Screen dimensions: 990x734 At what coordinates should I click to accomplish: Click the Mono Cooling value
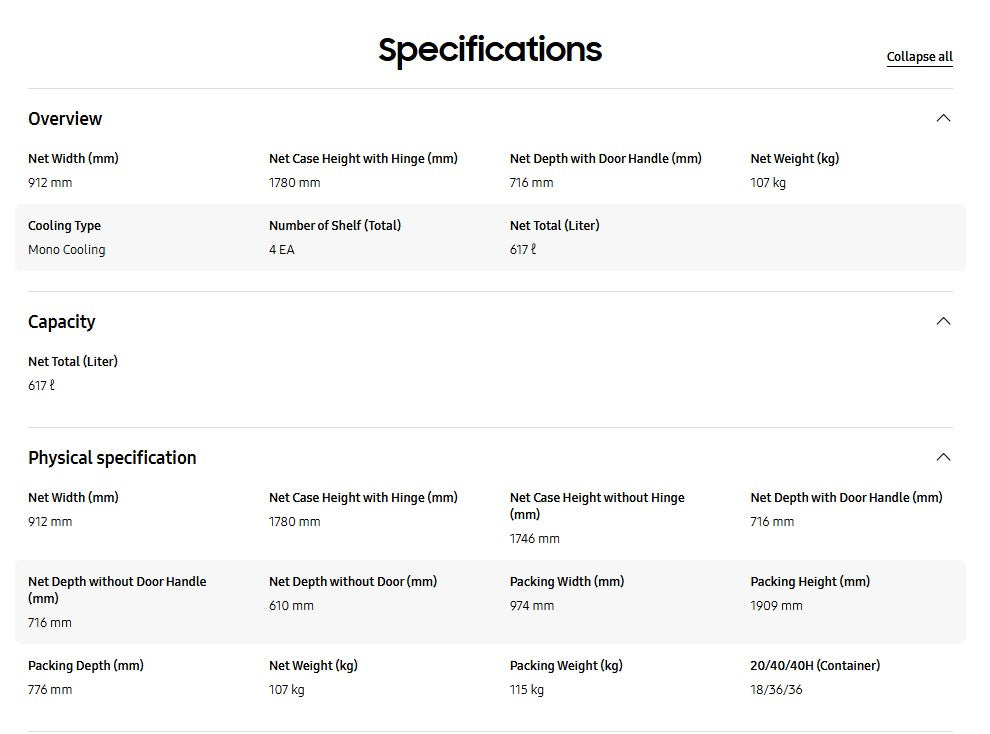click(x=66, y=250)
